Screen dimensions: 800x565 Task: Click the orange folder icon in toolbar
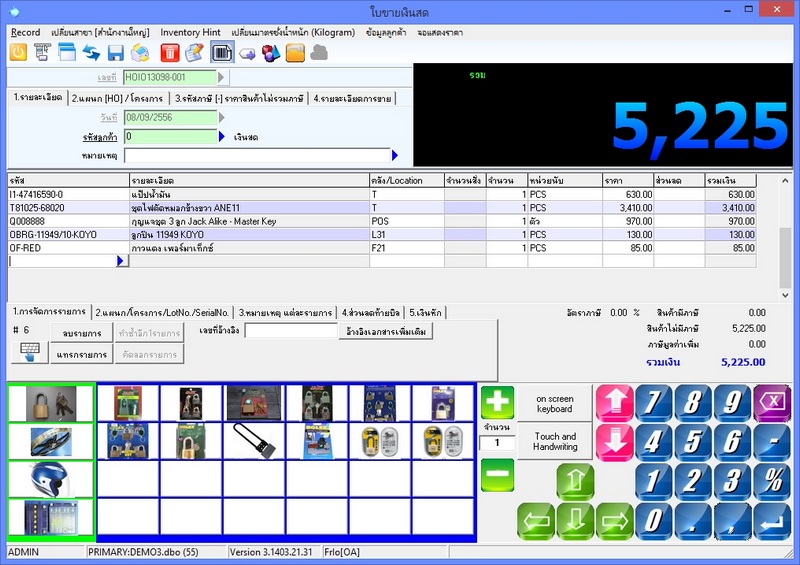tap(295, 53)
